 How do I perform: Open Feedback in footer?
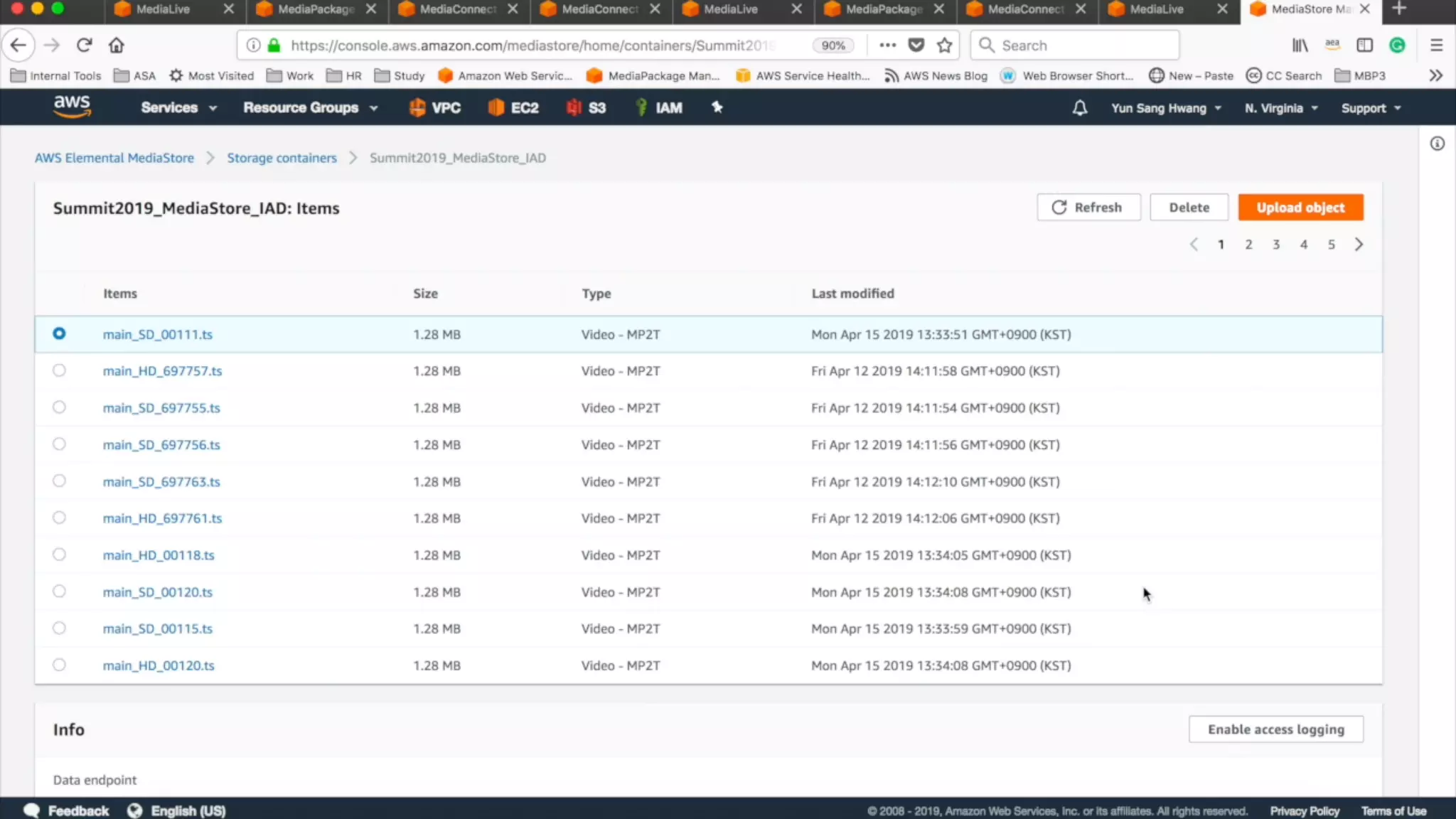coord(67,810)
